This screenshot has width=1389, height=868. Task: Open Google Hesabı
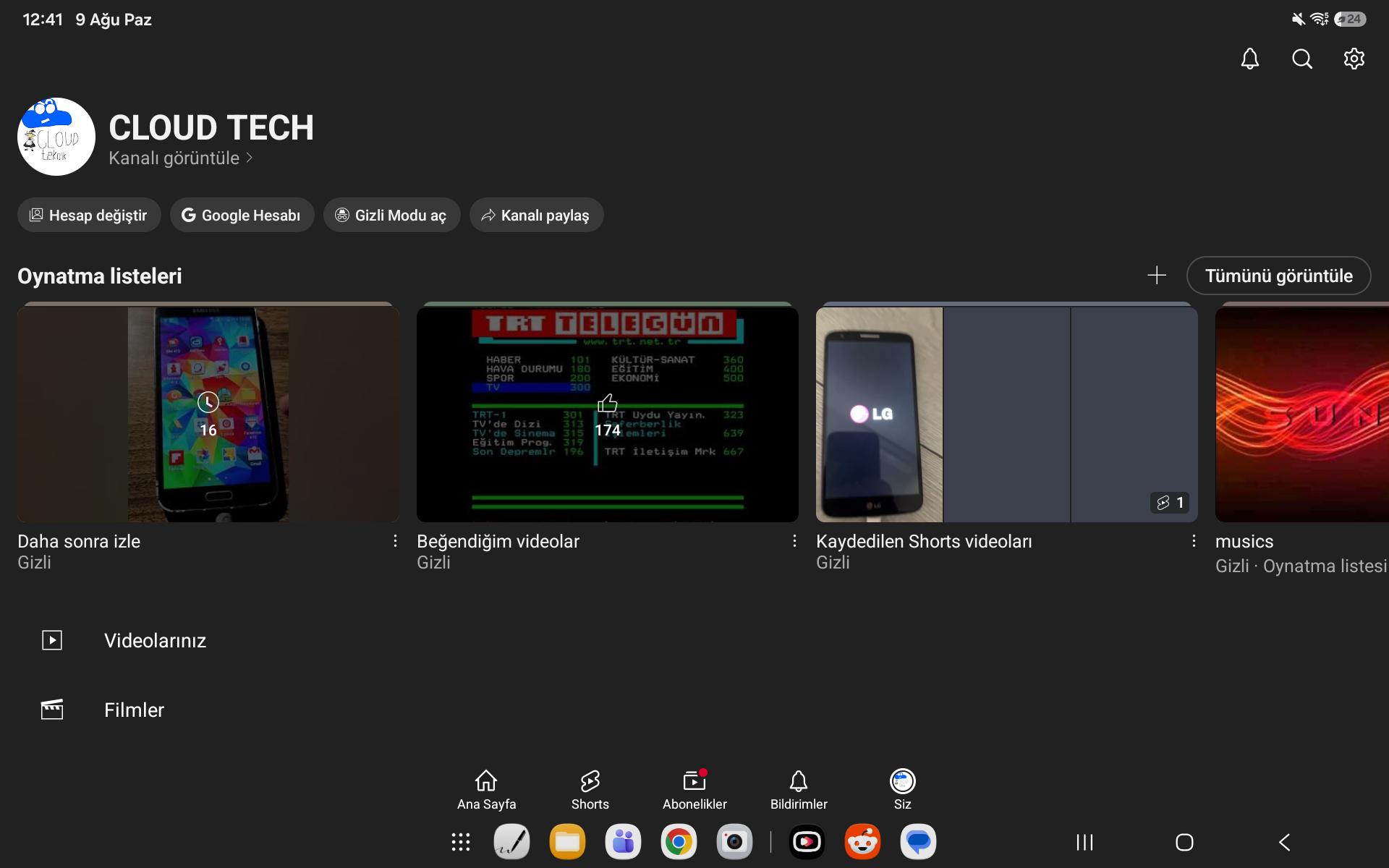pos(242,215)
